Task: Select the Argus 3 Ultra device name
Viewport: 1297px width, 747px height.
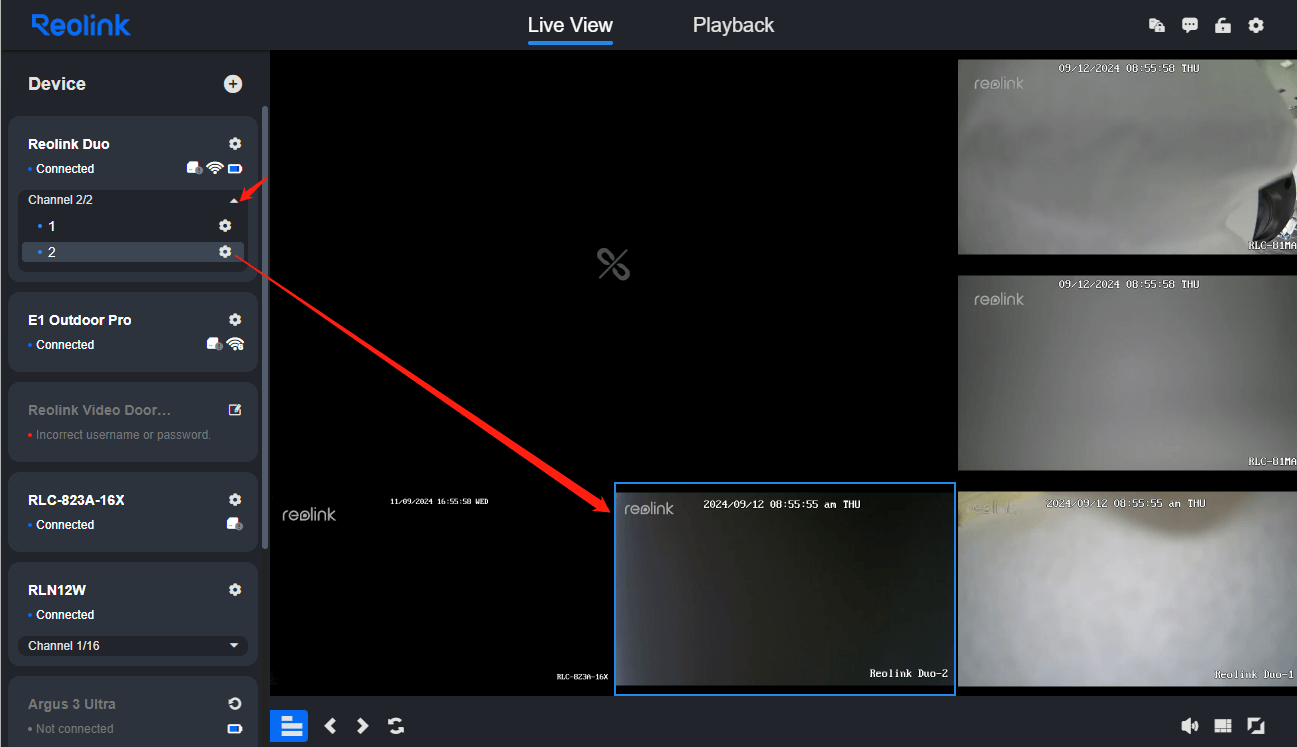Action: [x=72, y=704]
